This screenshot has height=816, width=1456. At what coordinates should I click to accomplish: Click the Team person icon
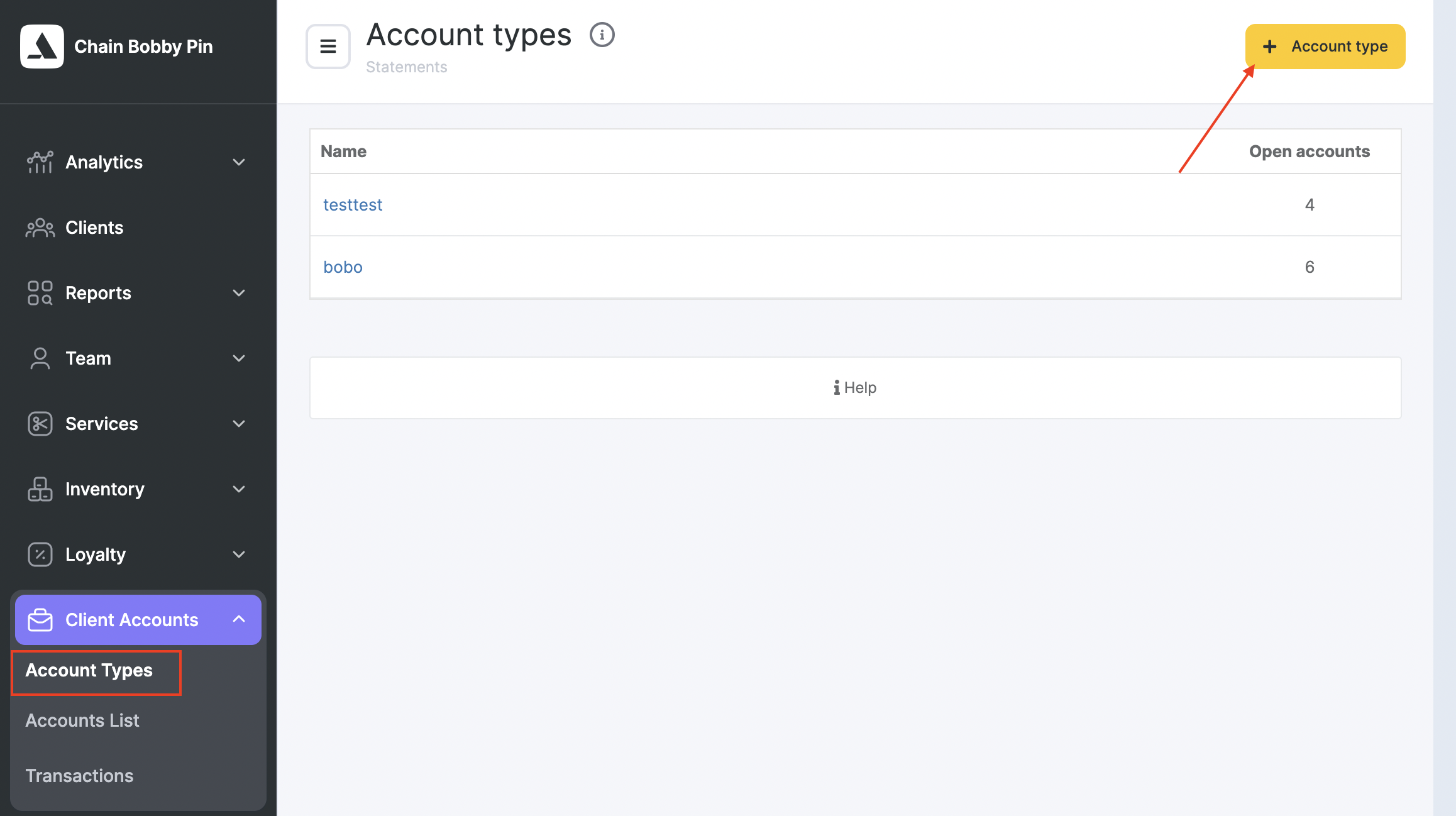[40, 358]
